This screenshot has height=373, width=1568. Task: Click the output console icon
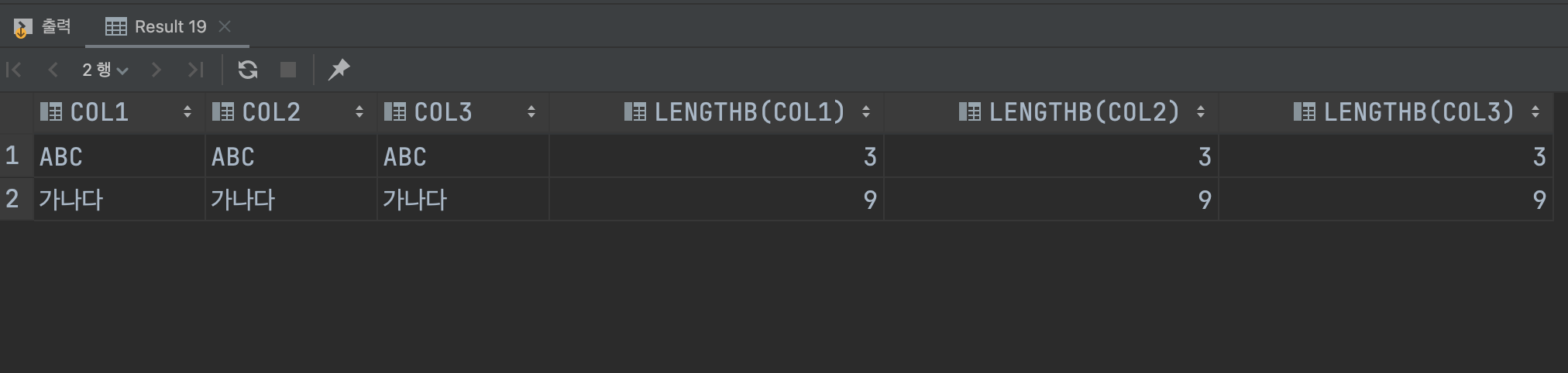(22, 29)
